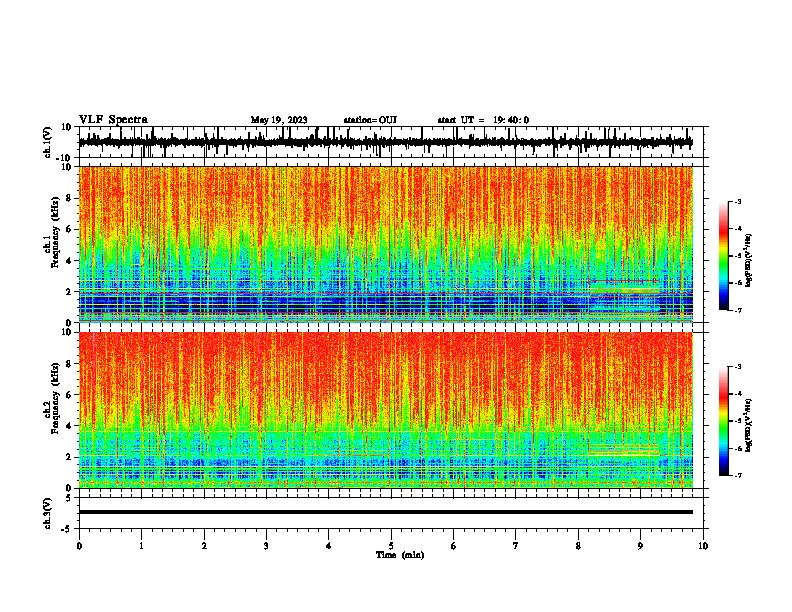Click the time axis tick label "3"
This screenshot has height=612, width=792.
point(266,546)
